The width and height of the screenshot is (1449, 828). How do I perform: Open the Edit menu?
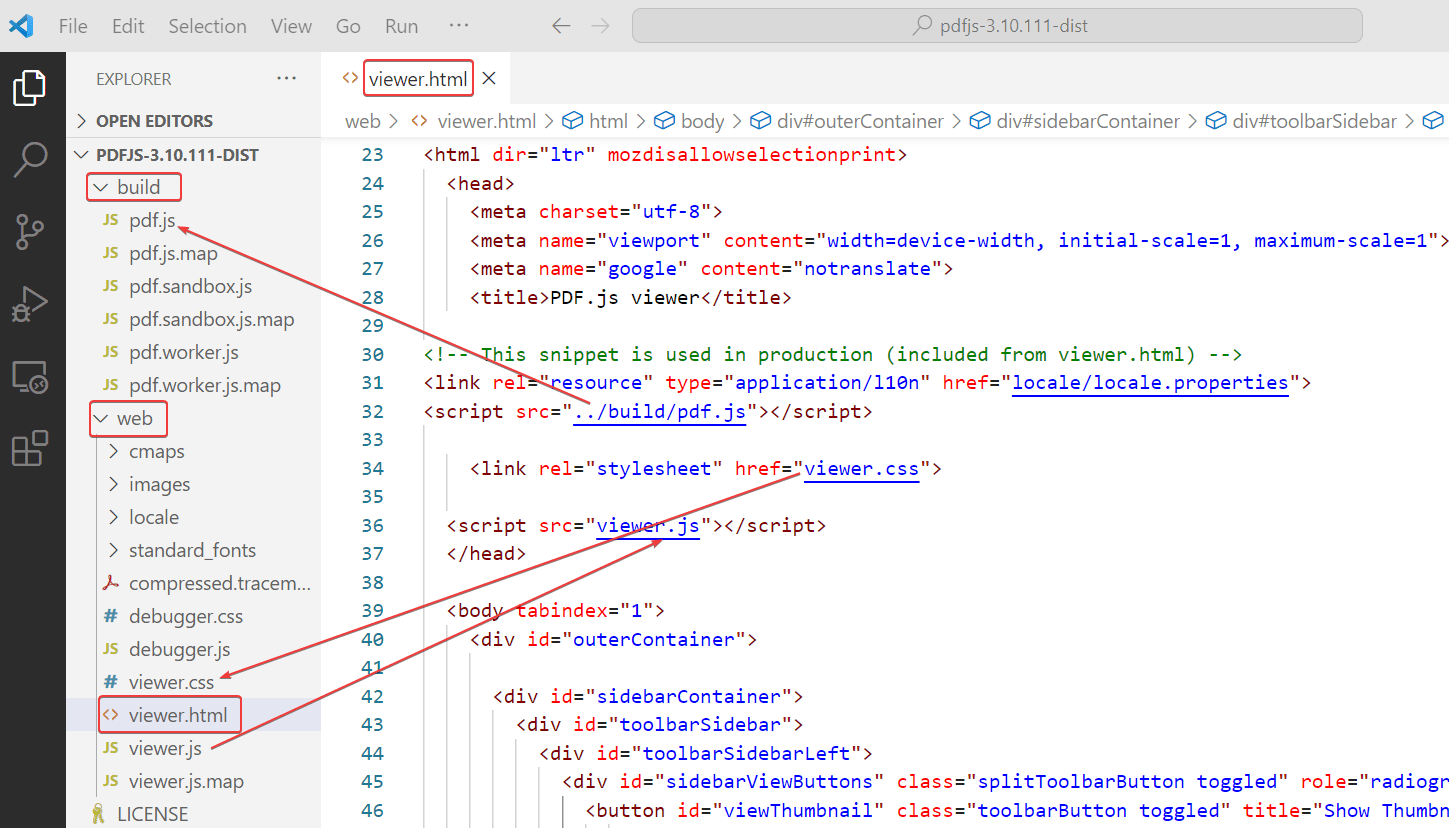[128, 26]
